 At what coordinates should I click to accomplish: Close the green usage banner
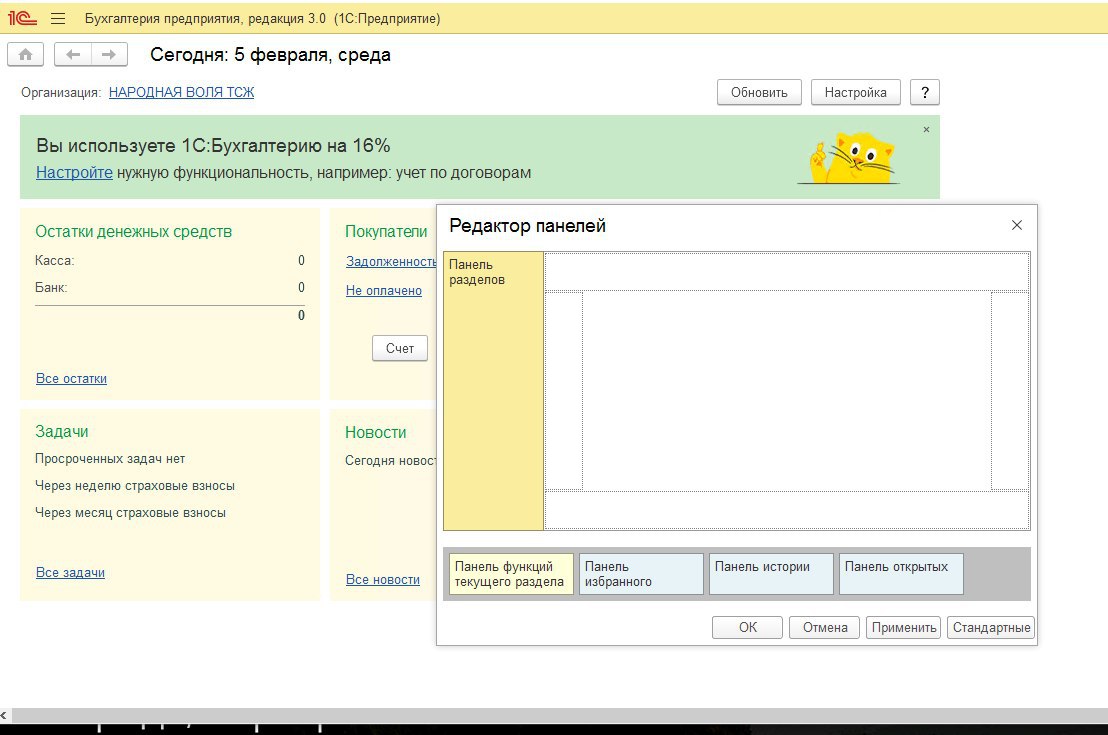click(x=926, y=129)
